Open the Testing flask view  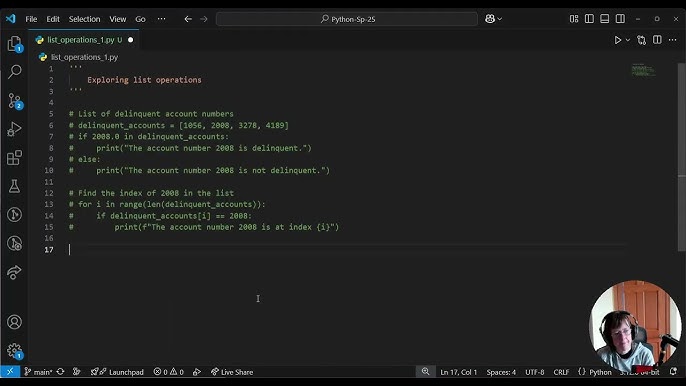point(14,186)
